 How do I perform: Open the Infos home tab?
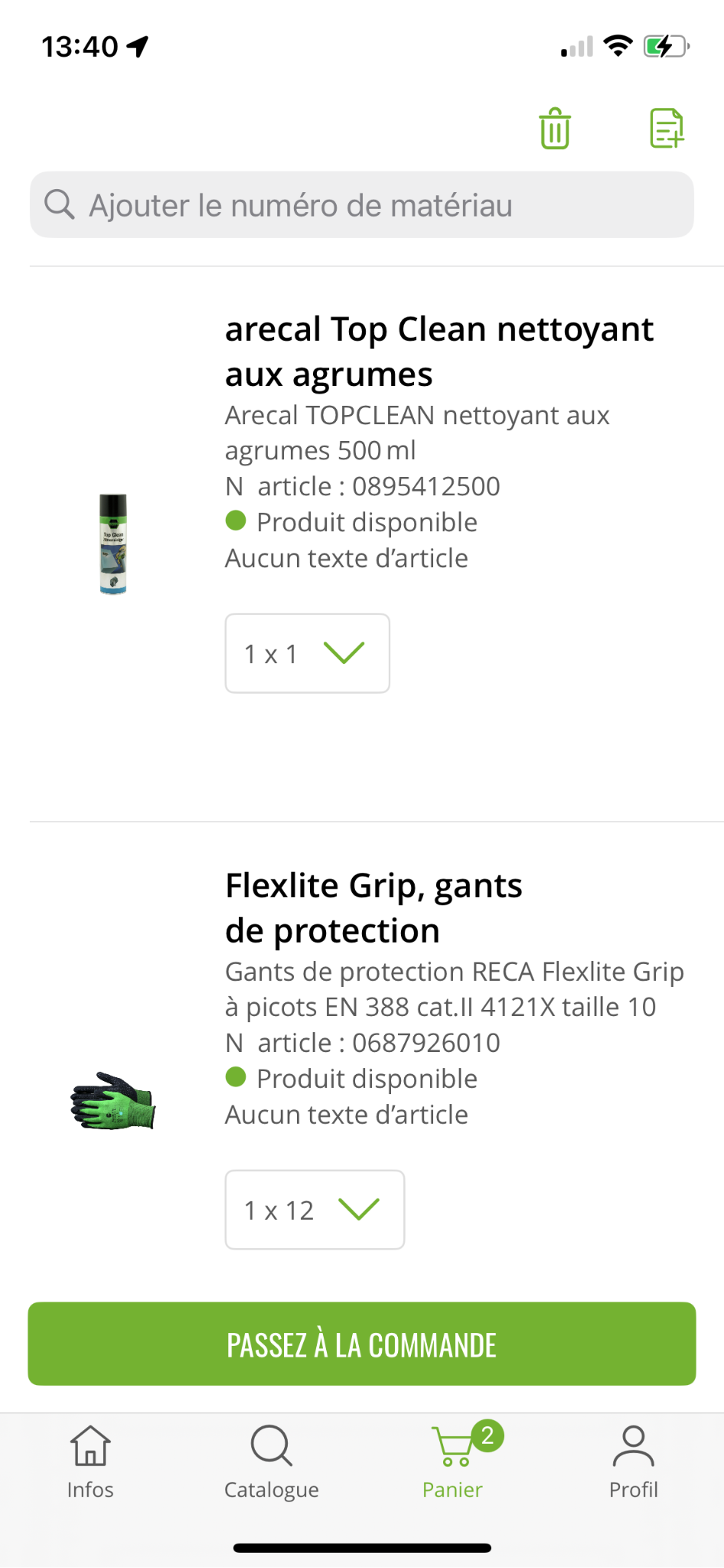click(90, 1462)
